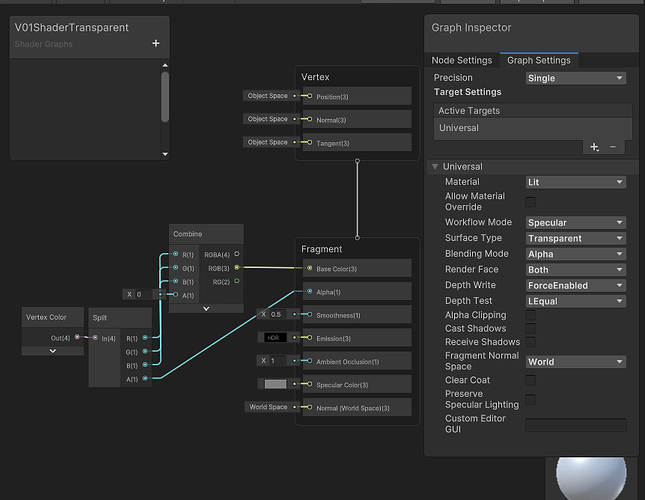The image size is (645, 500).
Task: Select the Combine node title
Action: 188,234
